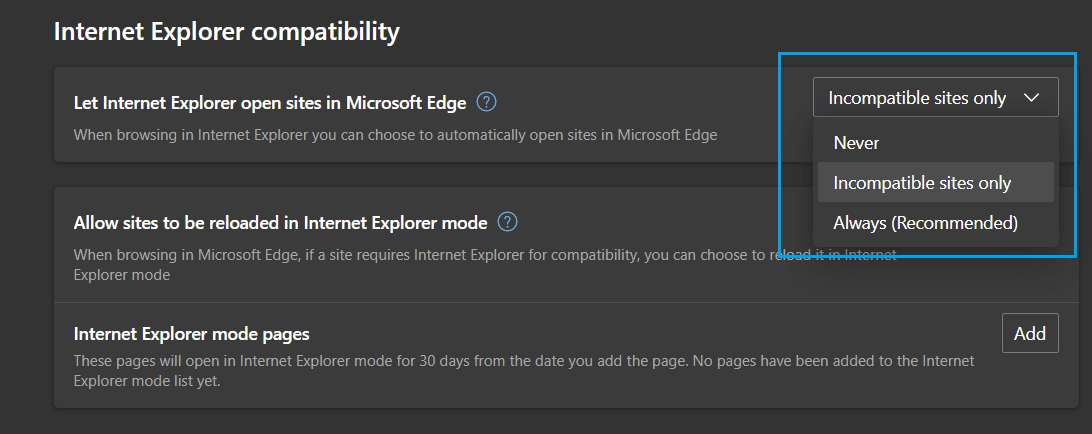Click the blue highlight border around the dropdown

click(779, 155)
